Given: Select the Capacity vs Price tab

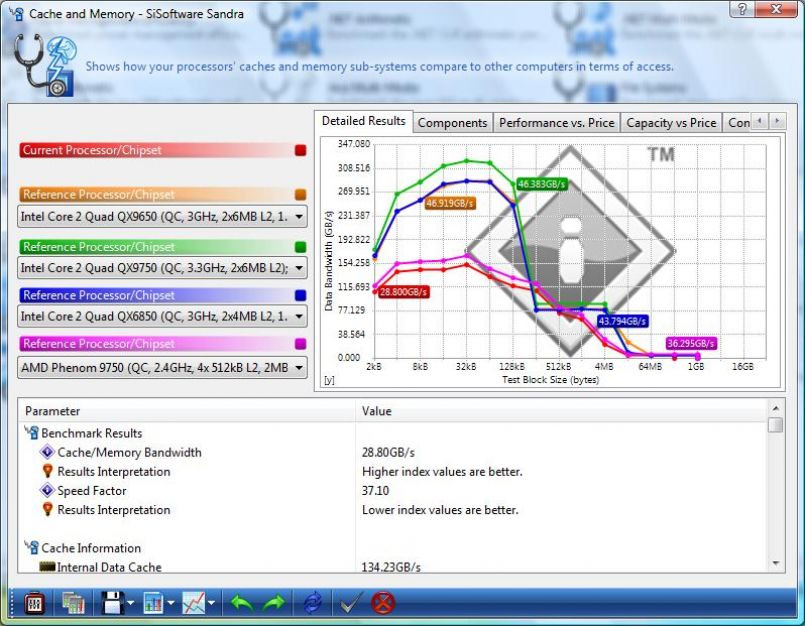Looking at the screenshot, I should (x=671, y=122).
